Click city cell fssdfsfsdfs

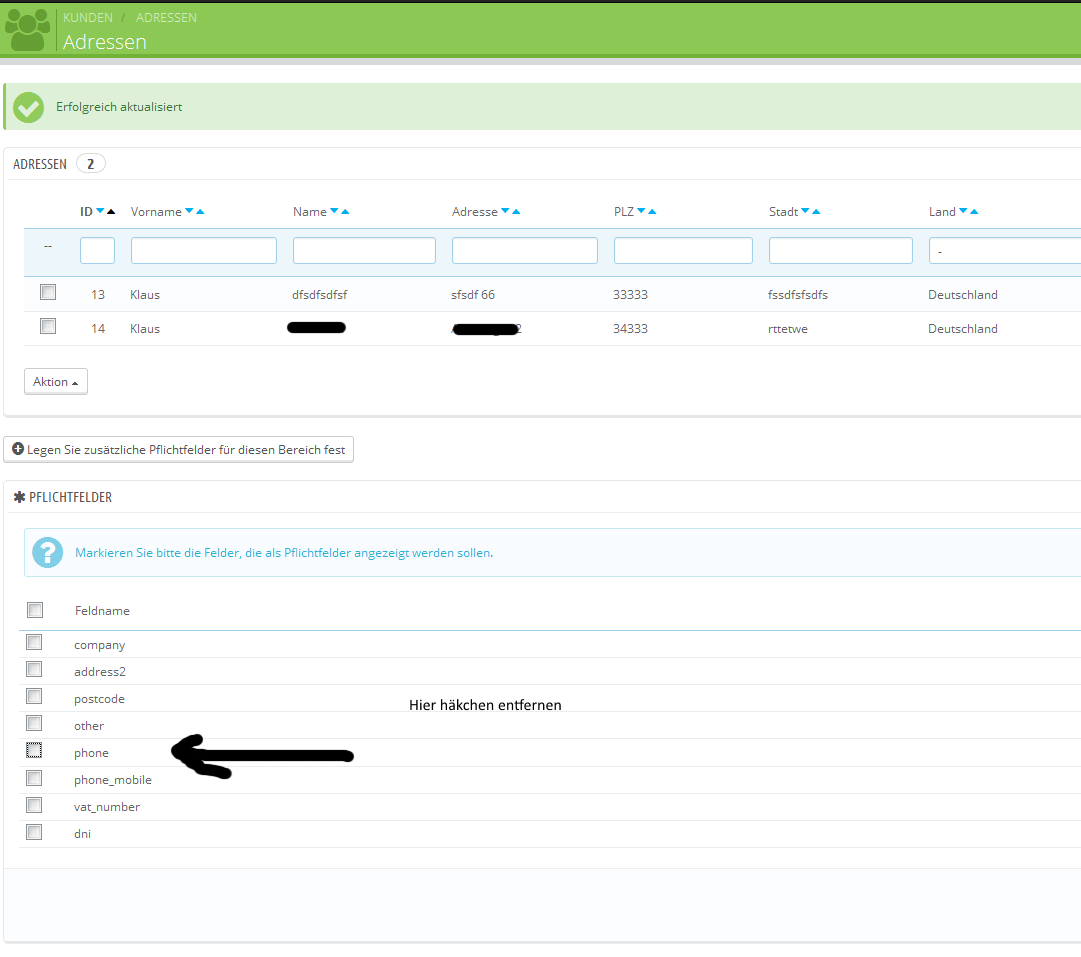coord(798,294)
